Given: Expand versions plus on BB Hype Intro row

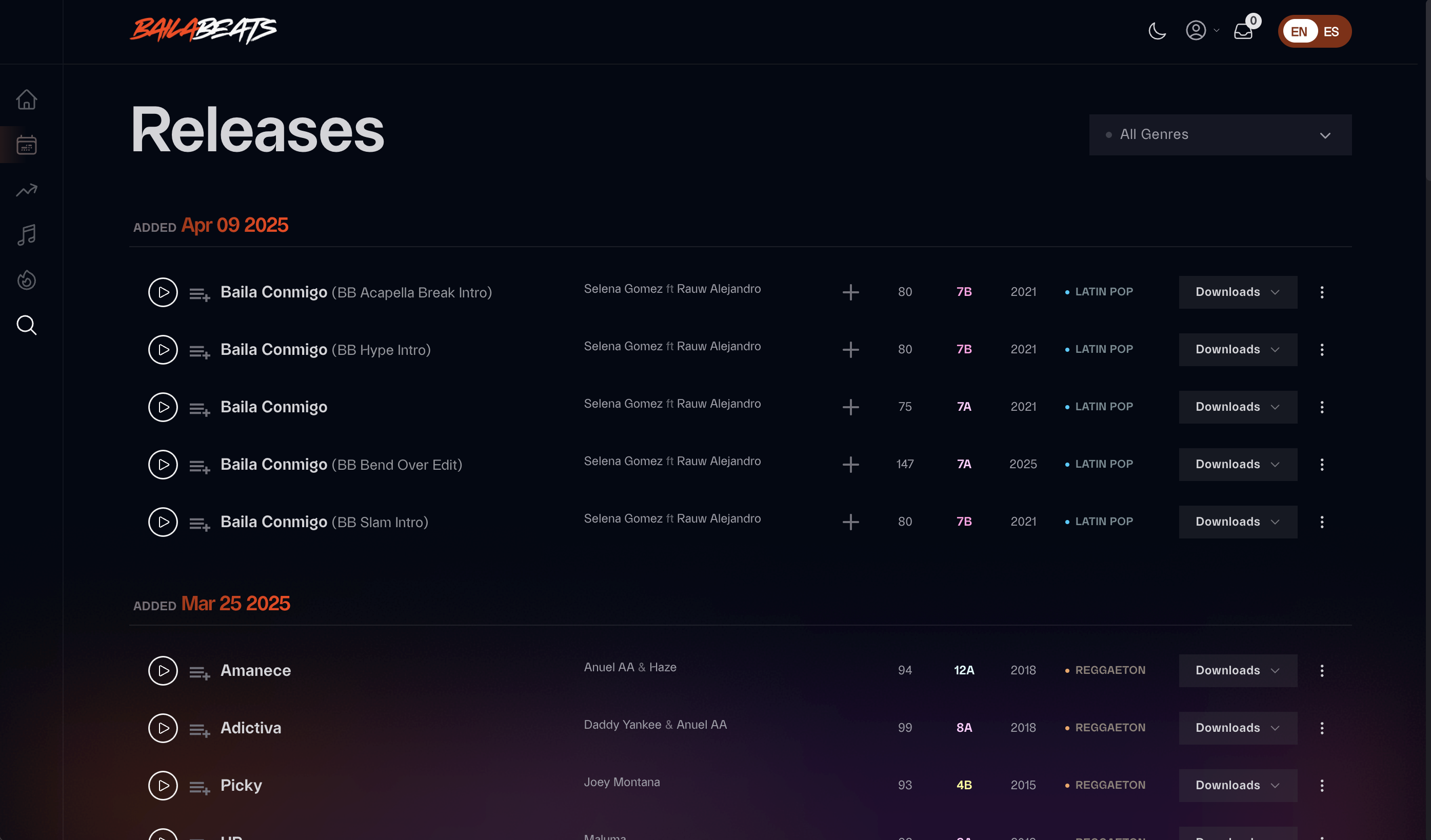Looking at the screenshot, I should pos(850,350).
